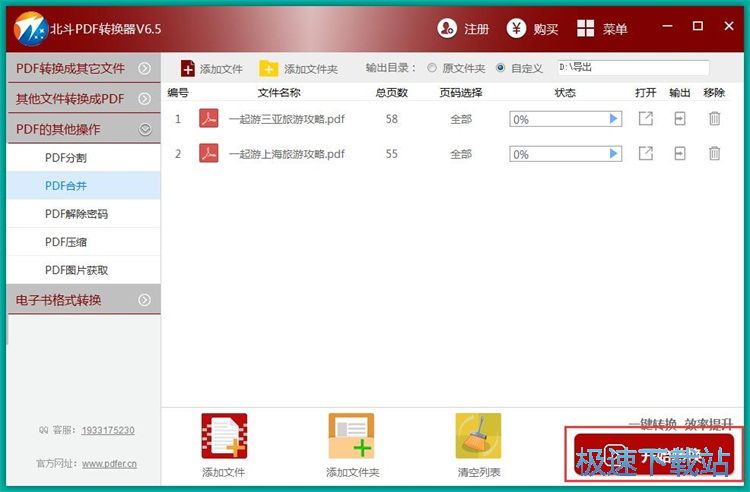Image resolution: width=750 pixels, height=492 pixels.
Task: Click file name 一起游三亚旅游攻略.pdf
Action: [x=287, y=119]
